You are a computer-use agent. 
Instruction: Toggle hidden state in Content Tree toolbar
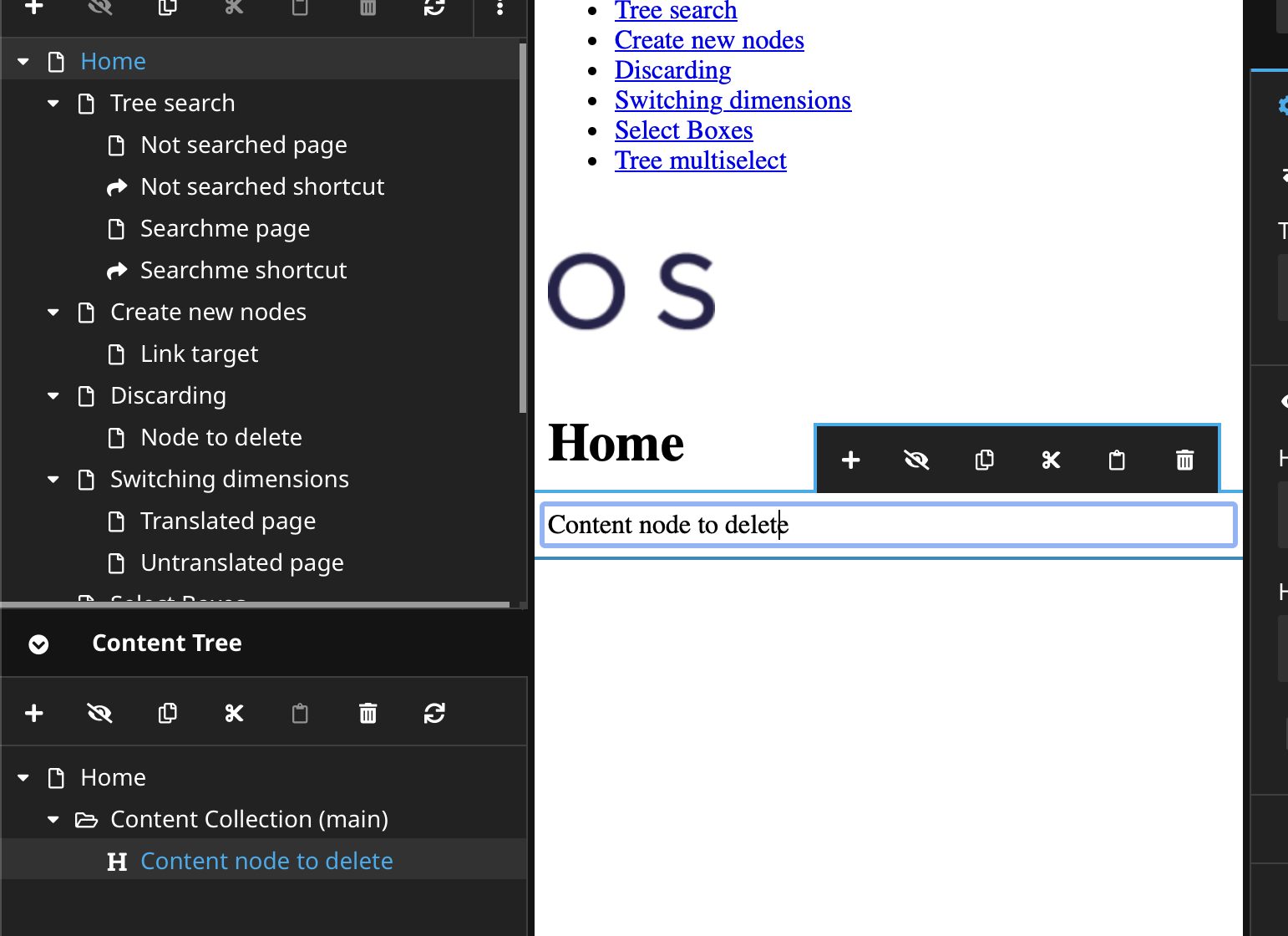(x=100, y=713)
